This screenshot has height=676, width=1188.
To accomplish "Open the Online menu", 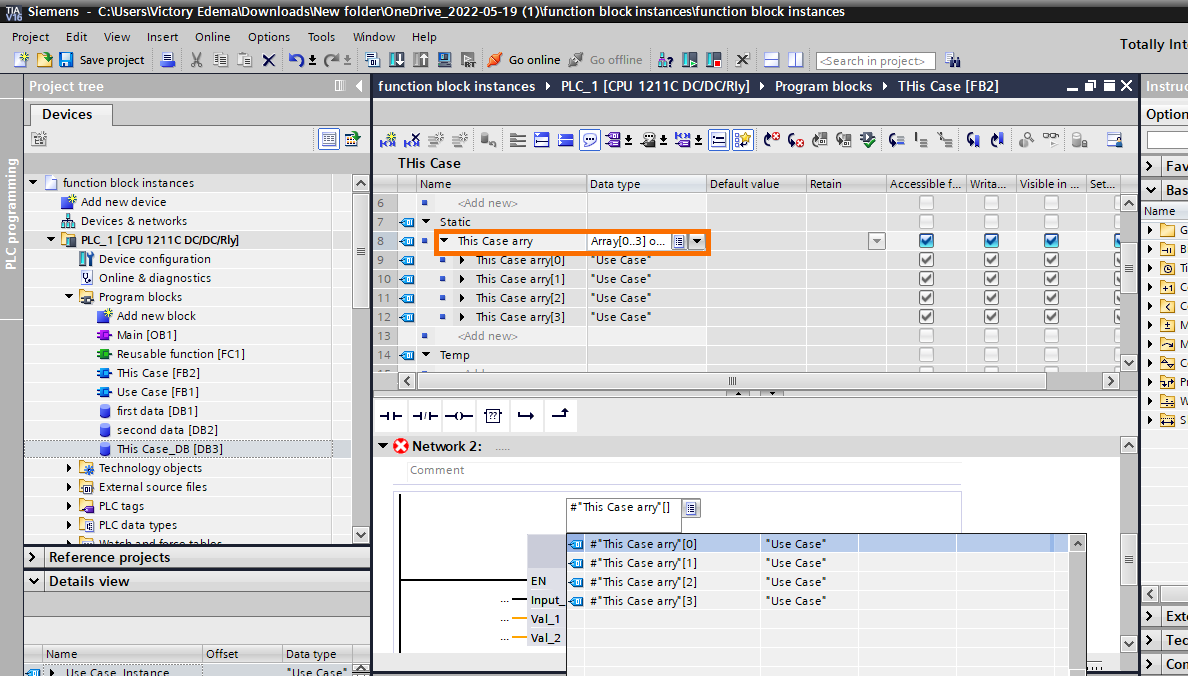I will (212, 36).
